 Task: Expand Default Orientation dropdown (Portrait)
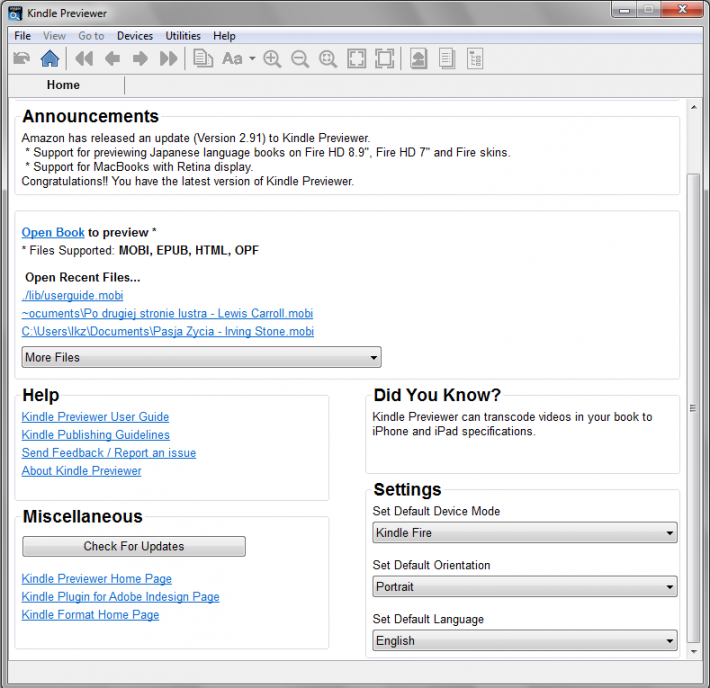(525, 587)
